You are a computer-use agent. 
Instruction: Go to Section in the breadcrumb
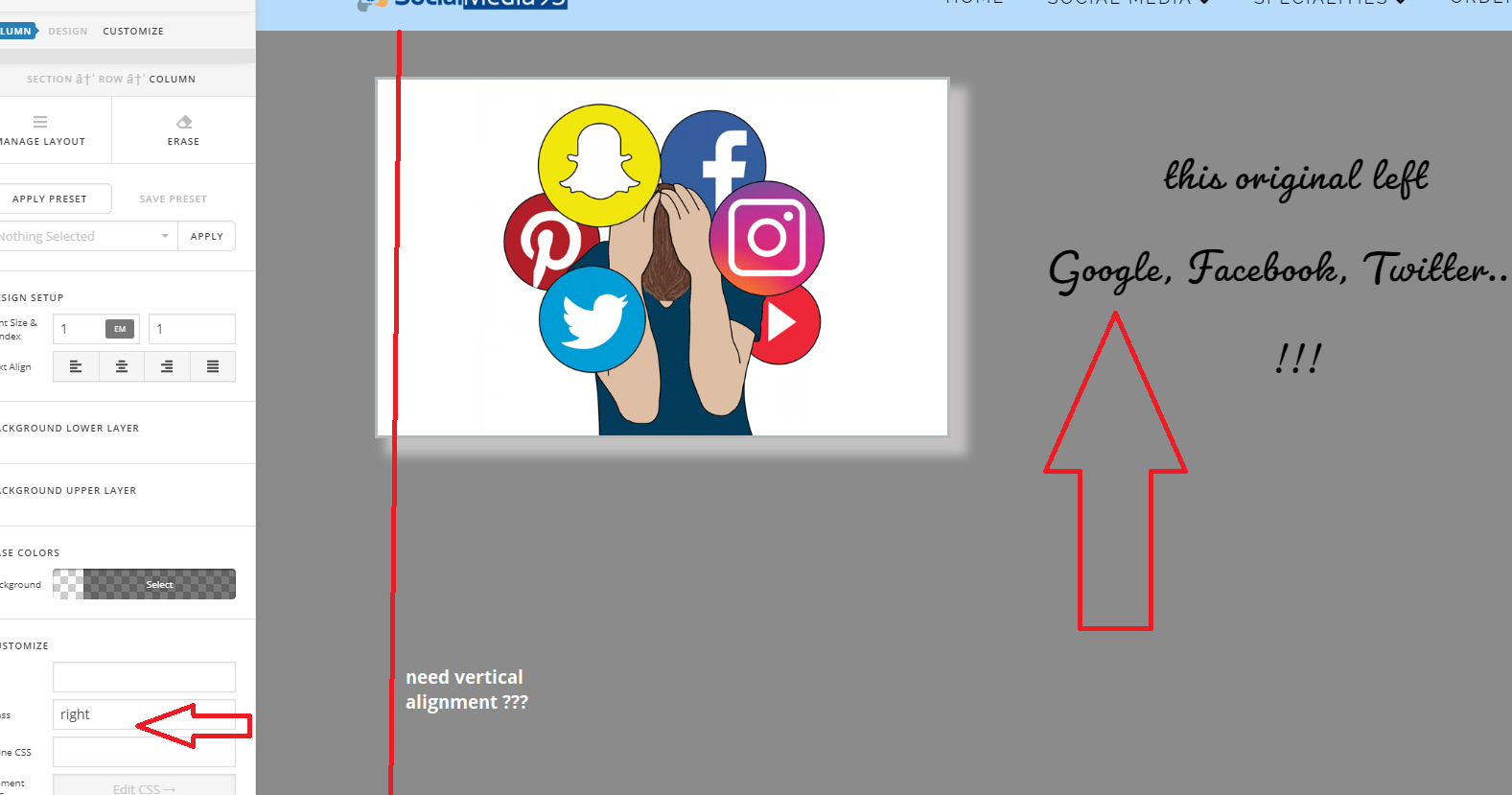click(49, 80)
